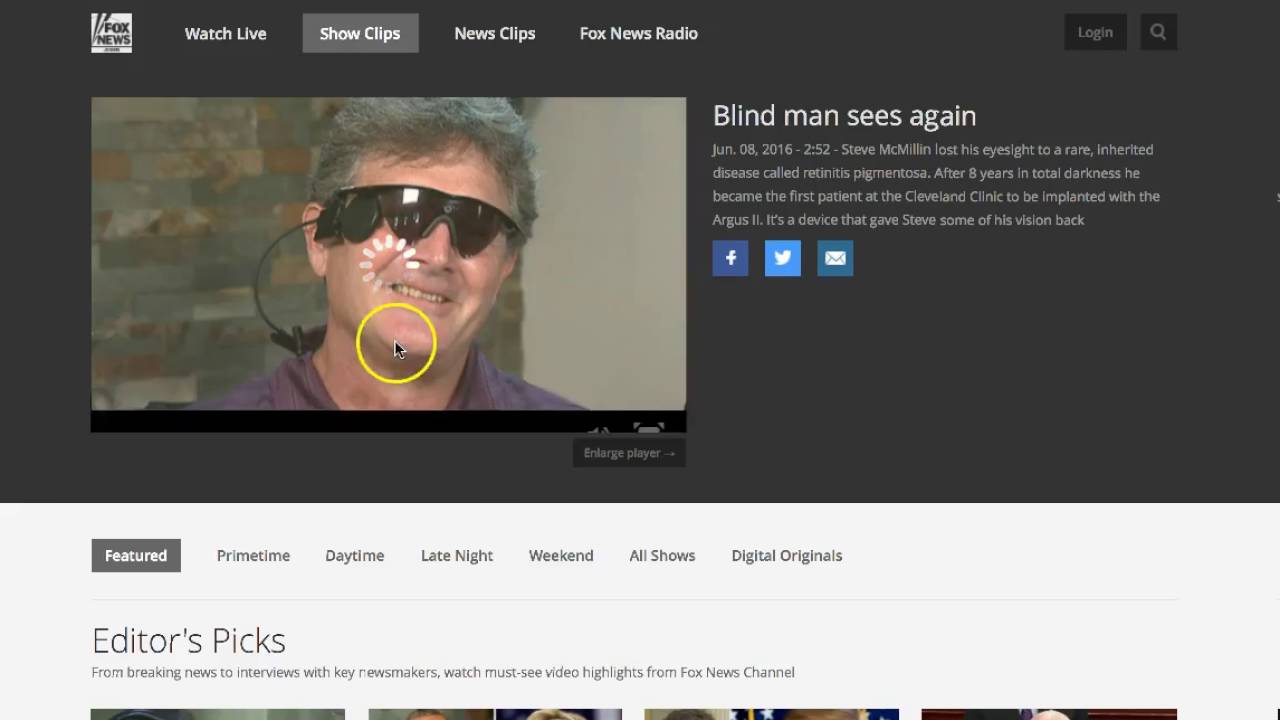Click the Enlarge player button
The height and width of the screenshot is (720, 1280).
point(629,453)
